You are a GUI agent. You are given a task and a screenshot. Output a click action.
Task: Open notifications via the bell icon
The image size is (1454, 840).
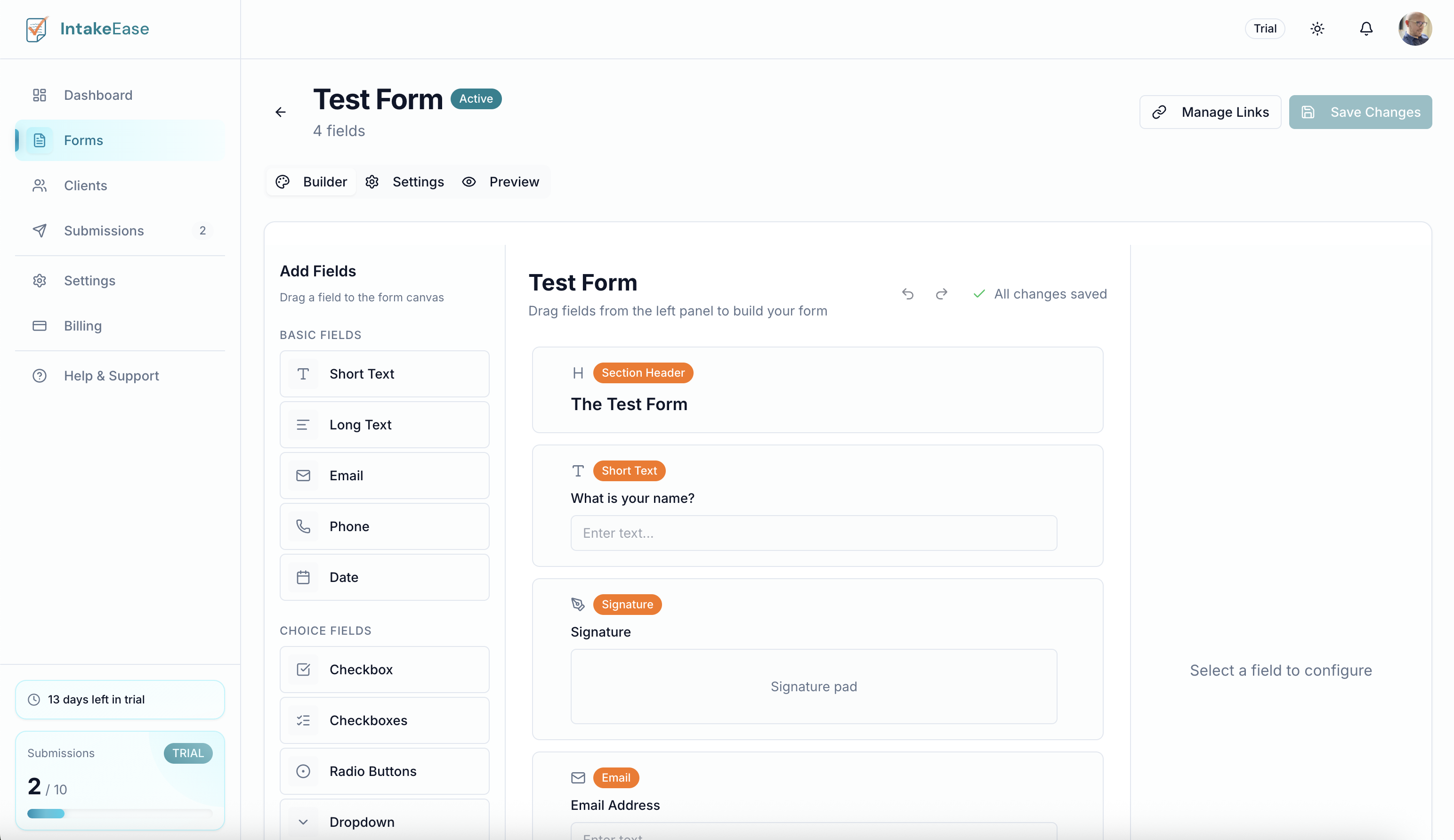click(1366, 28)
